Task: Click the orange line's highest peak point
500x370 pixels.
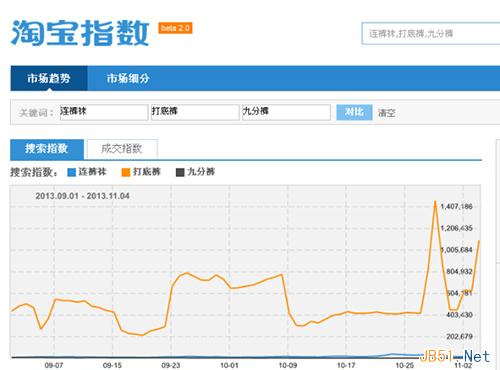Action: 435,201
